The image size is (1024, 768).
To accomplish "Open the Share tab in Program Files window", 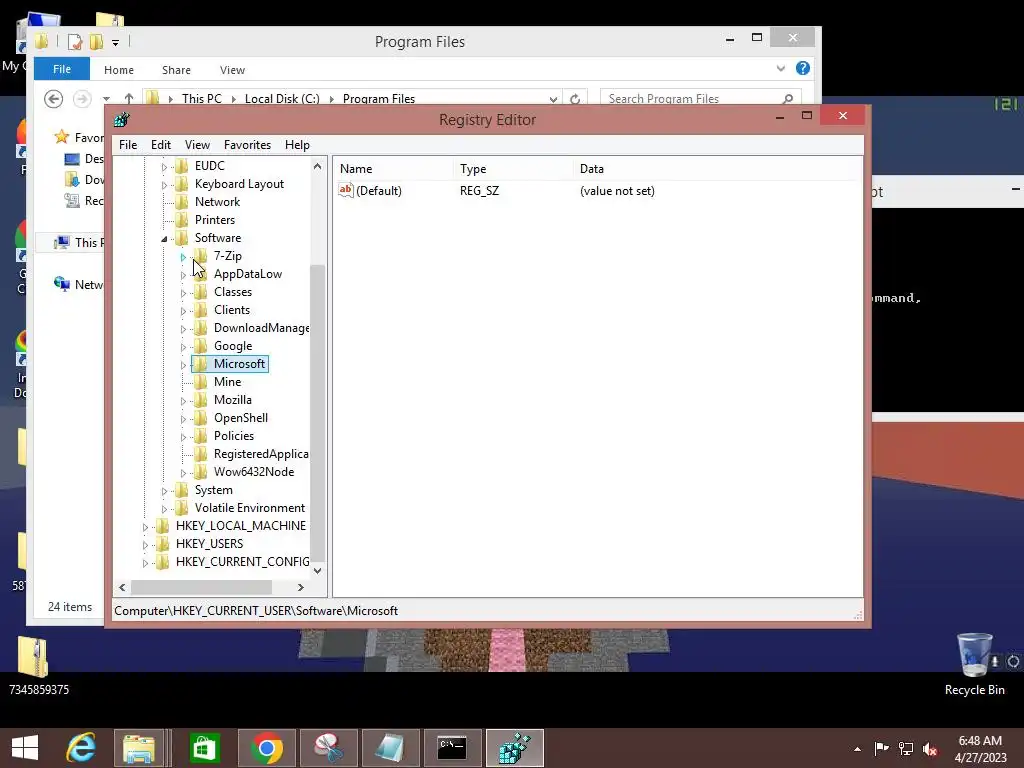I will (176, 70).
